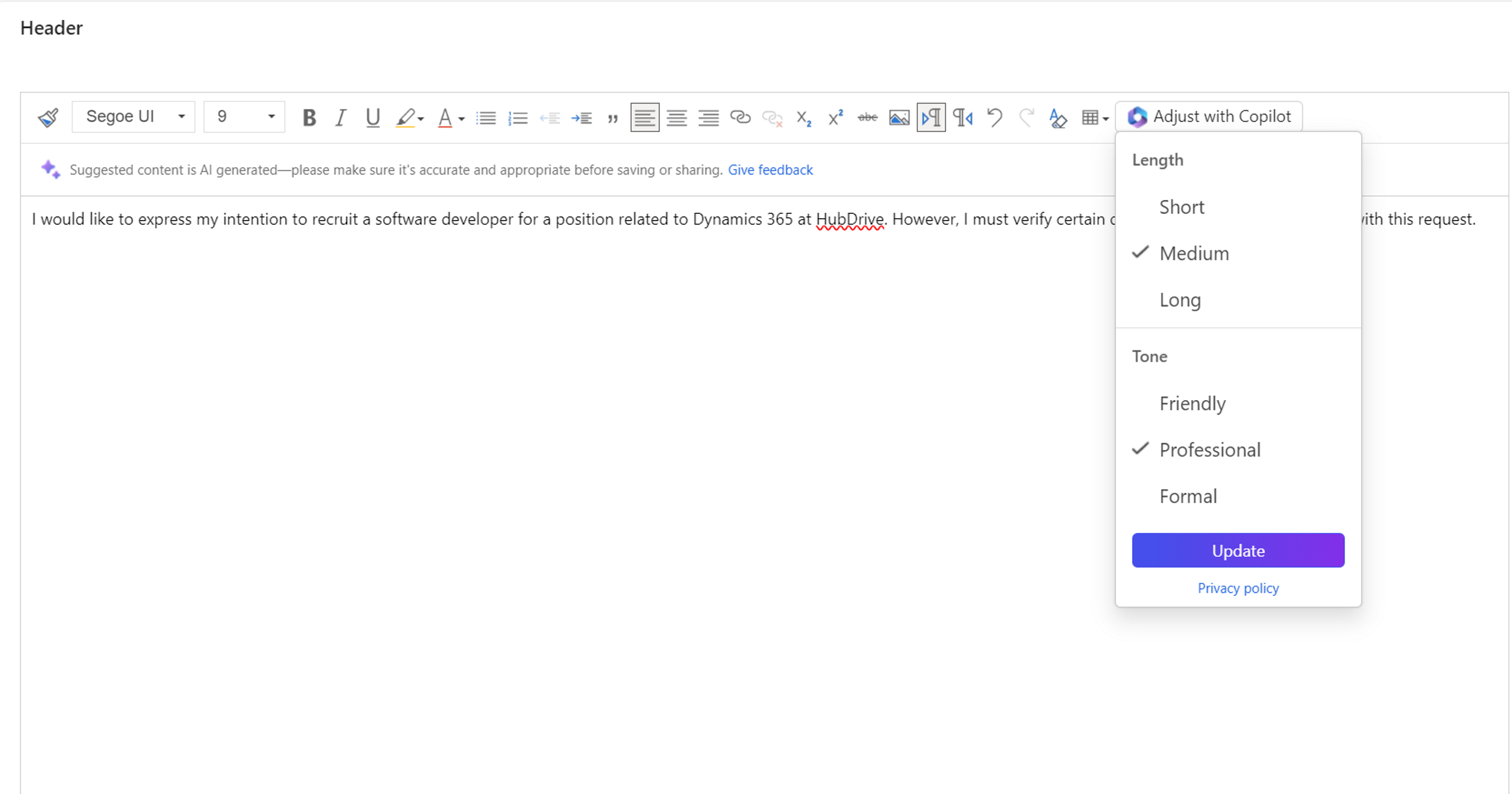Select Formal tone option
1512x794 pixels.
1238,496
